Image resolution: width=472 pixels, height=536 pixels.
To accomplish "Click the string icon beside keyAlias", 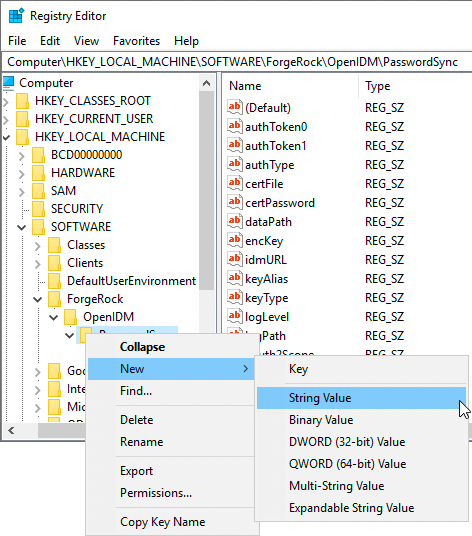I will point(235,279).
